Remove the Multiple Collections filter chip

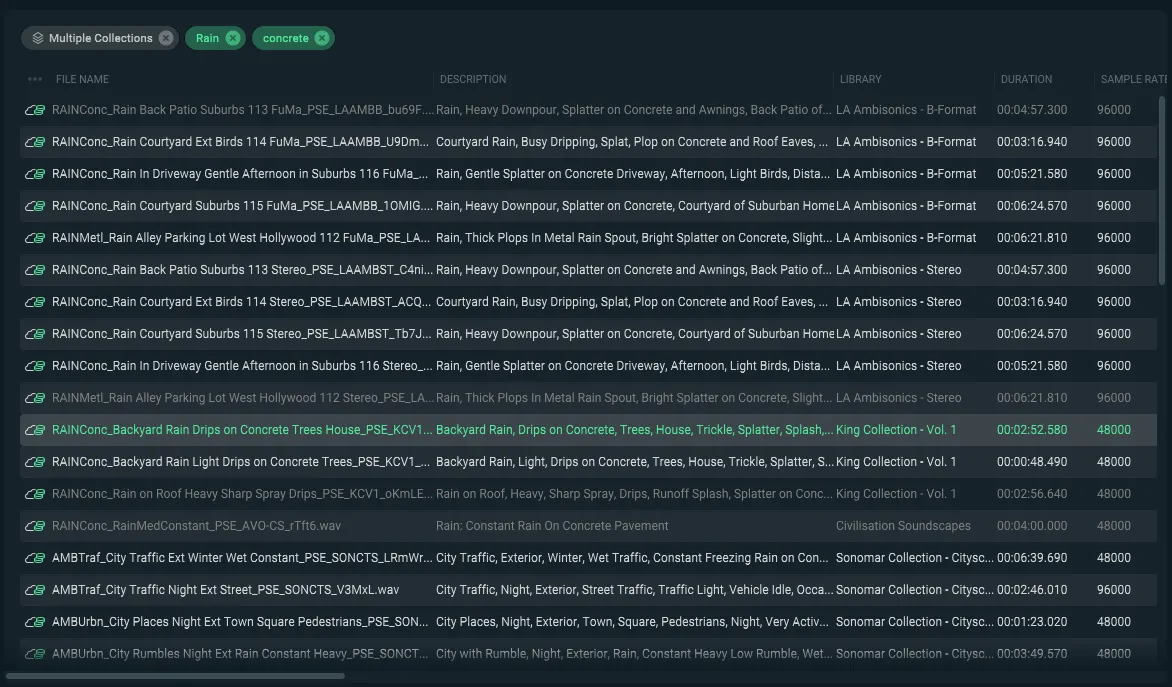(x=166, y=38)
